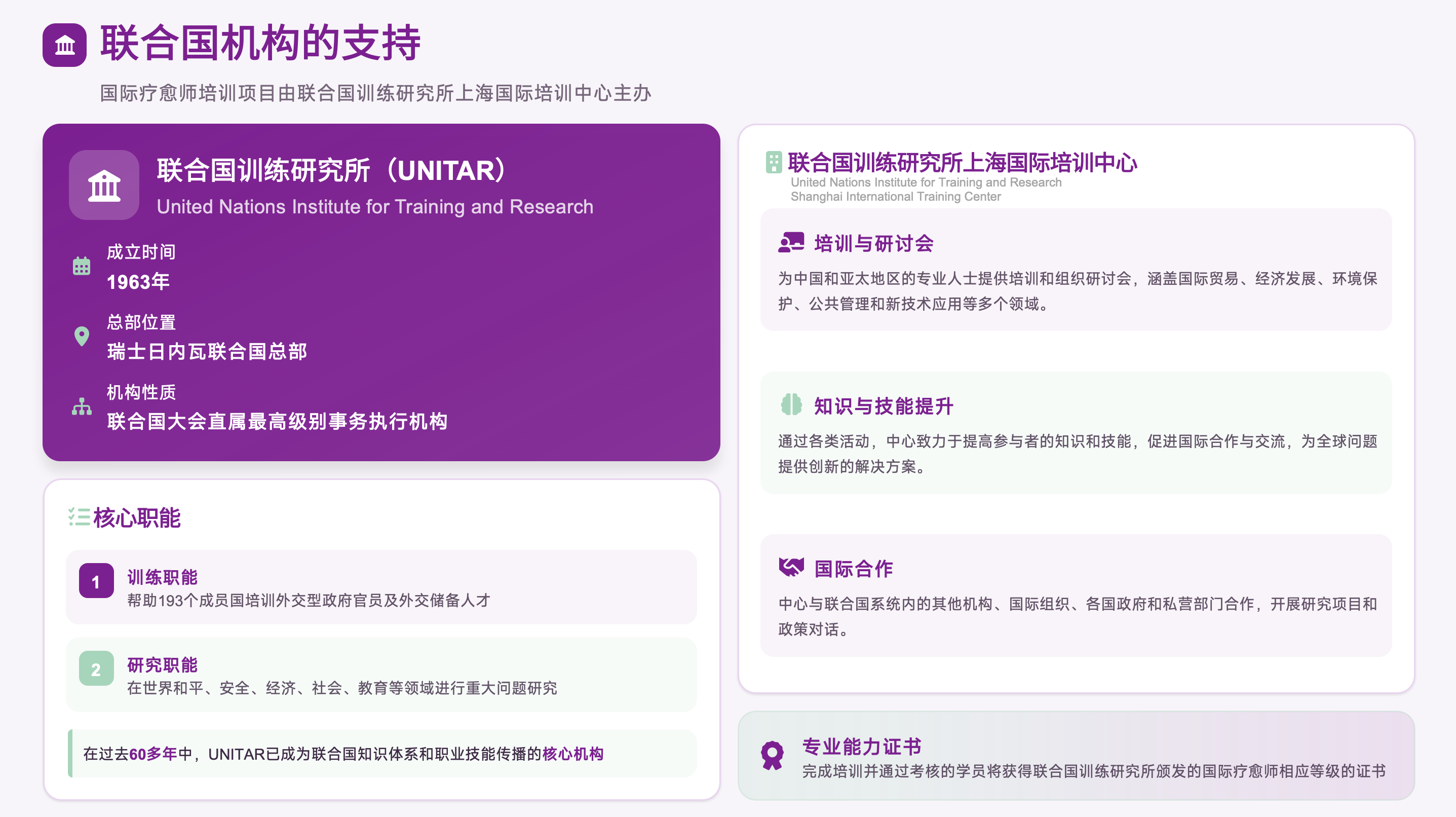
Task: Click the paragraph starting 中心与联合国系统内的其他机构
Action: click(1077, 616)
